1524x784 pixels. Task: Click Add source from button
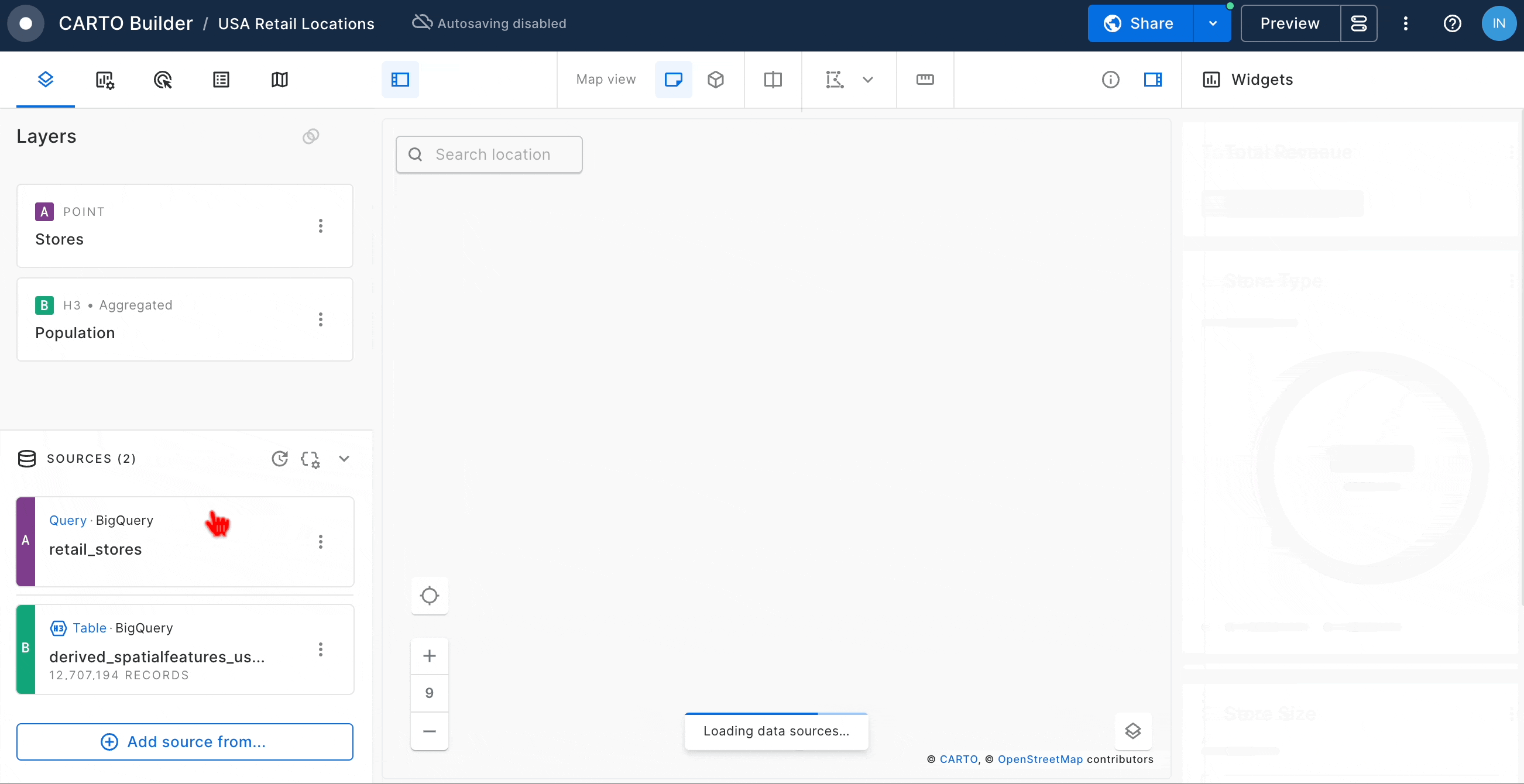[184, 741]
